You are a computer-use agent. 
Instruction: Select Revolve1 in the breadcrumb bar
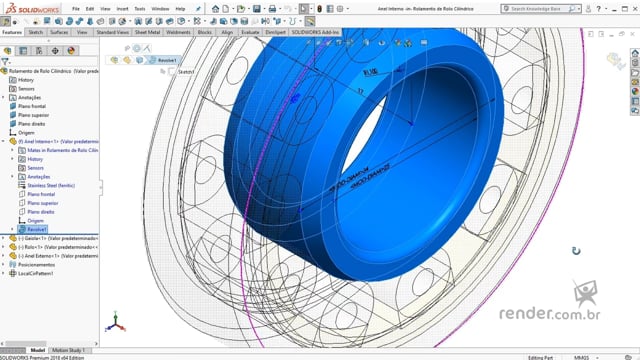[x=163, y=60]
